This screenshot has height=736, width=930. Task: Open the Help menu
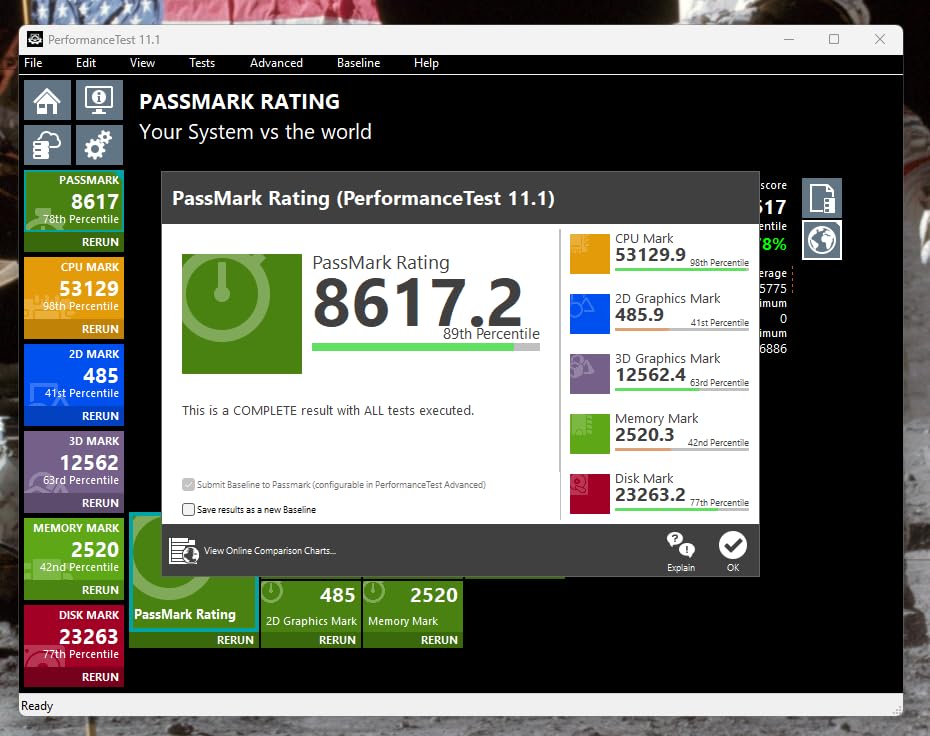point(426,63)
